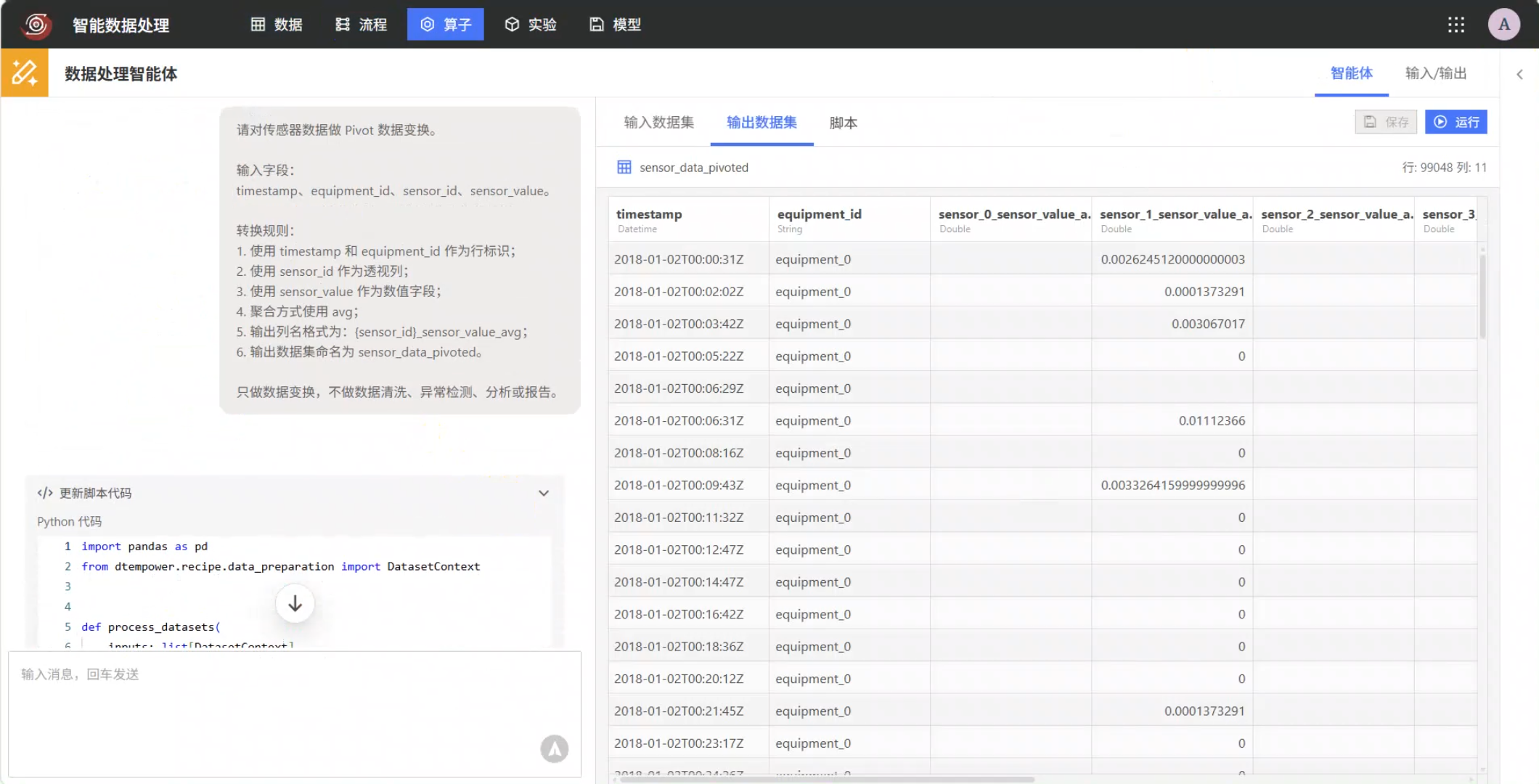Screen dimensions: 1539x784
Task: Open the 实验 menu
Action: pyautogui.click(x=531, y=25)
